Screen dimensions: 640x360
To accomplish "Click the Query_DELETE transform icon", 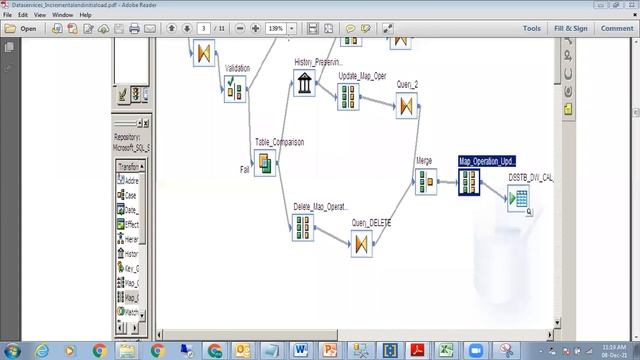I will (362, 244).
